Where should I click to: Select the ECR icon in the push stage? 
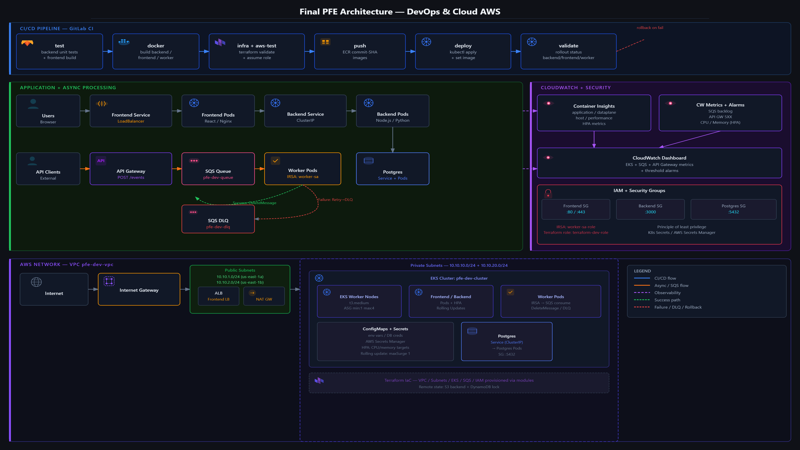(325, 42)
